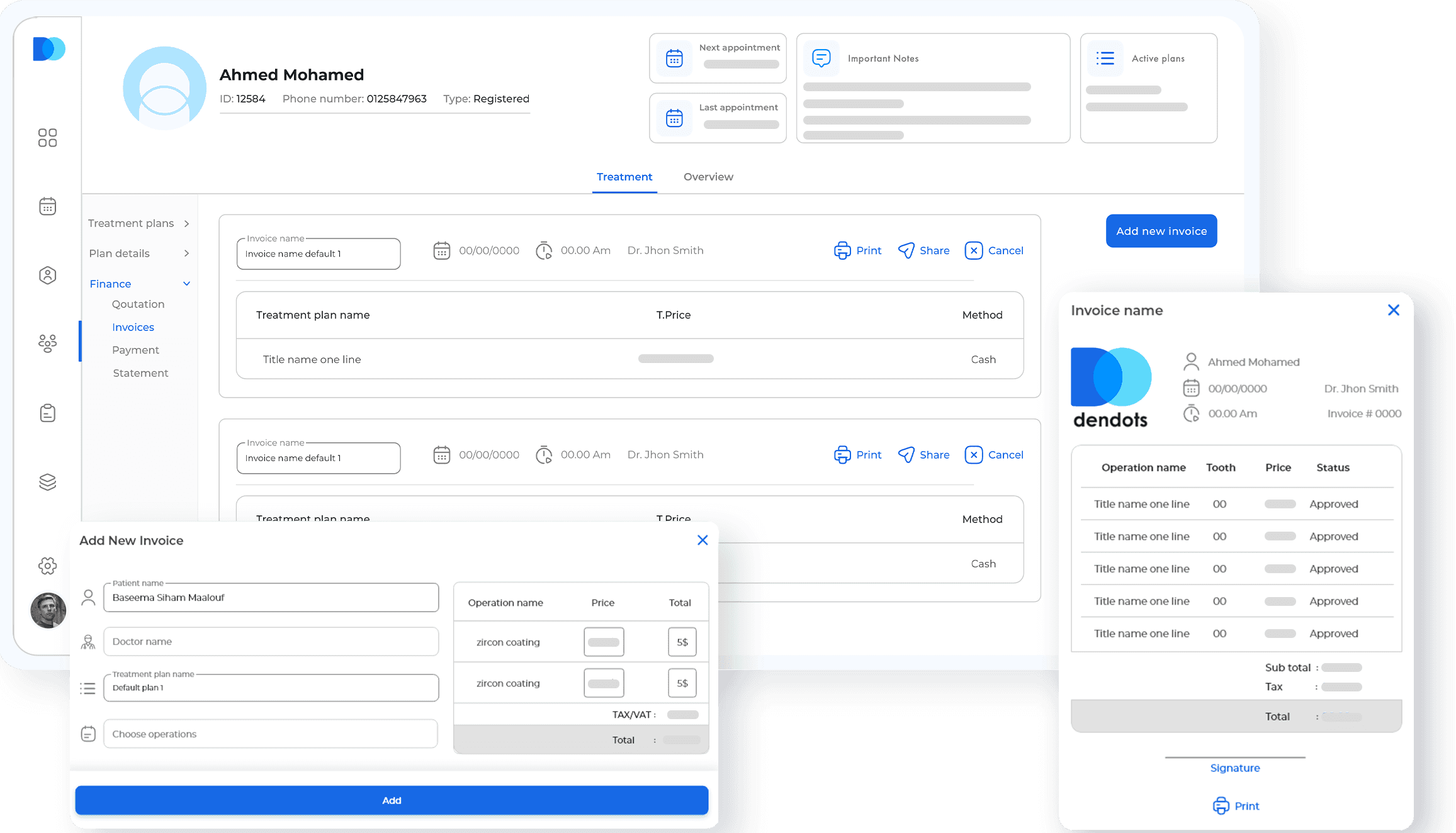Switch to the Overview tab
This screenshot has width=1456, height=833.
pyautogui.click(x=708, y=177)
